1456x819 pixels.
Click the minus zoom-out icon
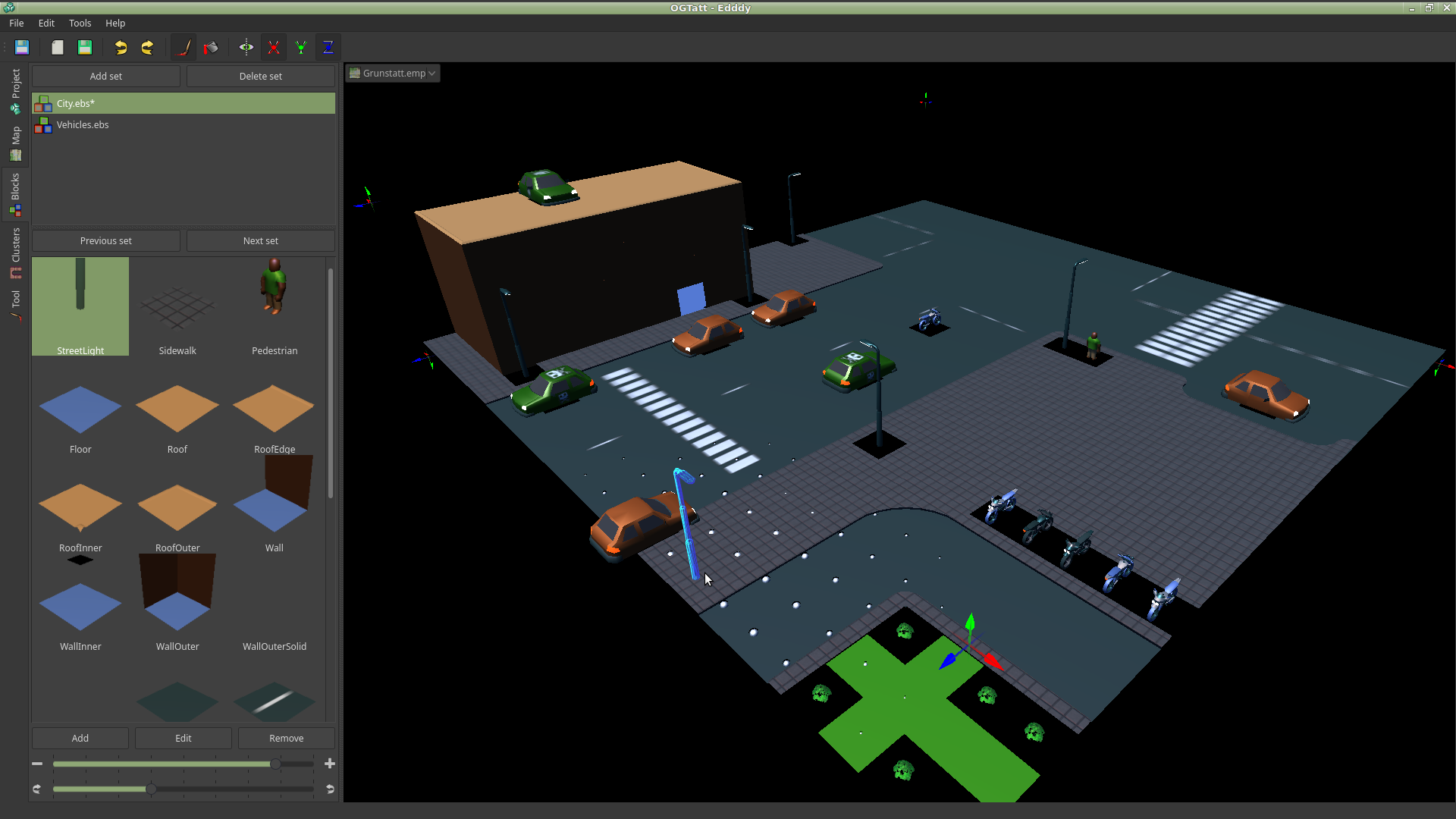[x=37, y=764]
